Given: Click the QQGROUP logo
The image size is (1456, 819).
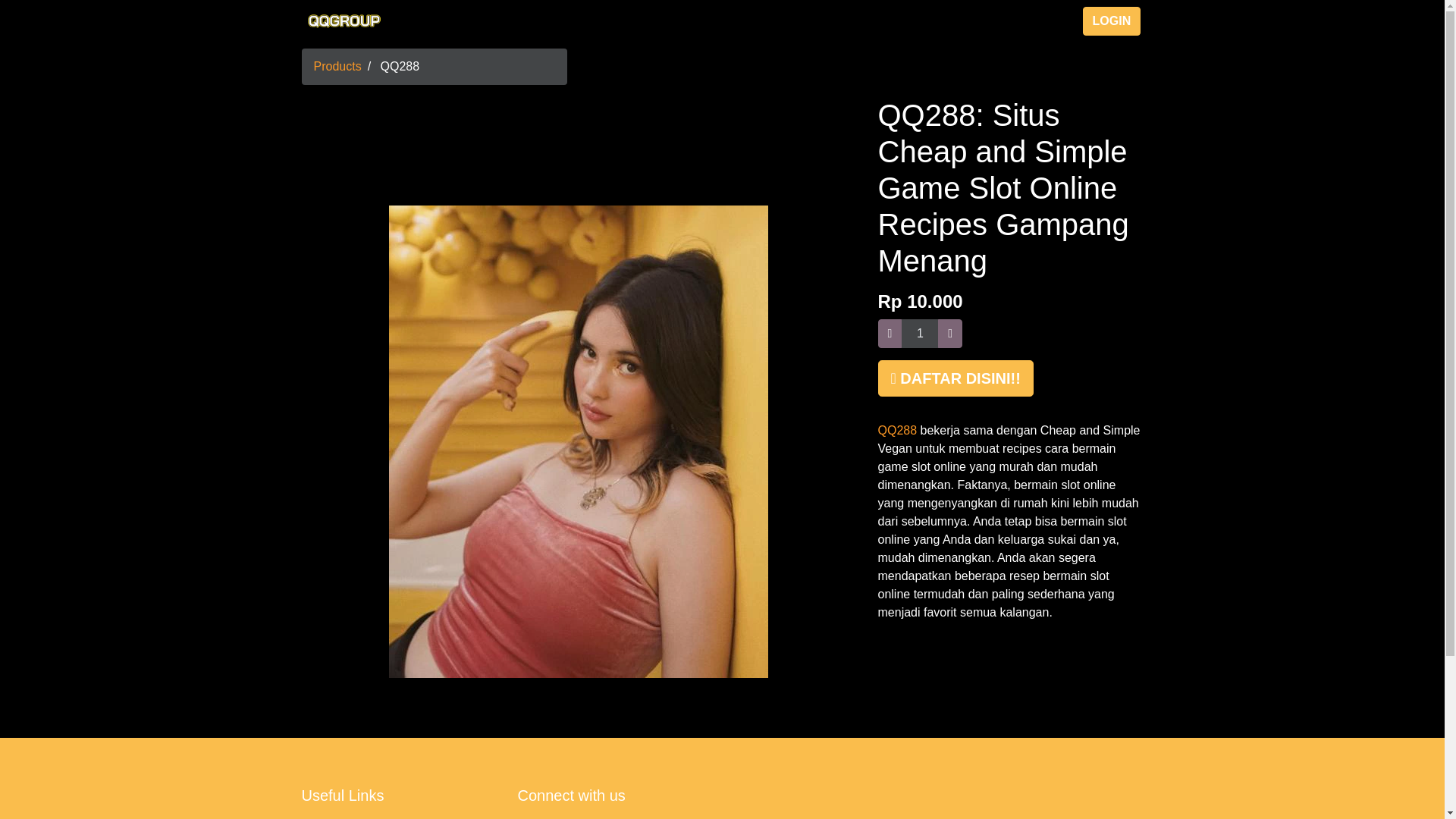Looking at the screenshot, I should tap(344, 21).
